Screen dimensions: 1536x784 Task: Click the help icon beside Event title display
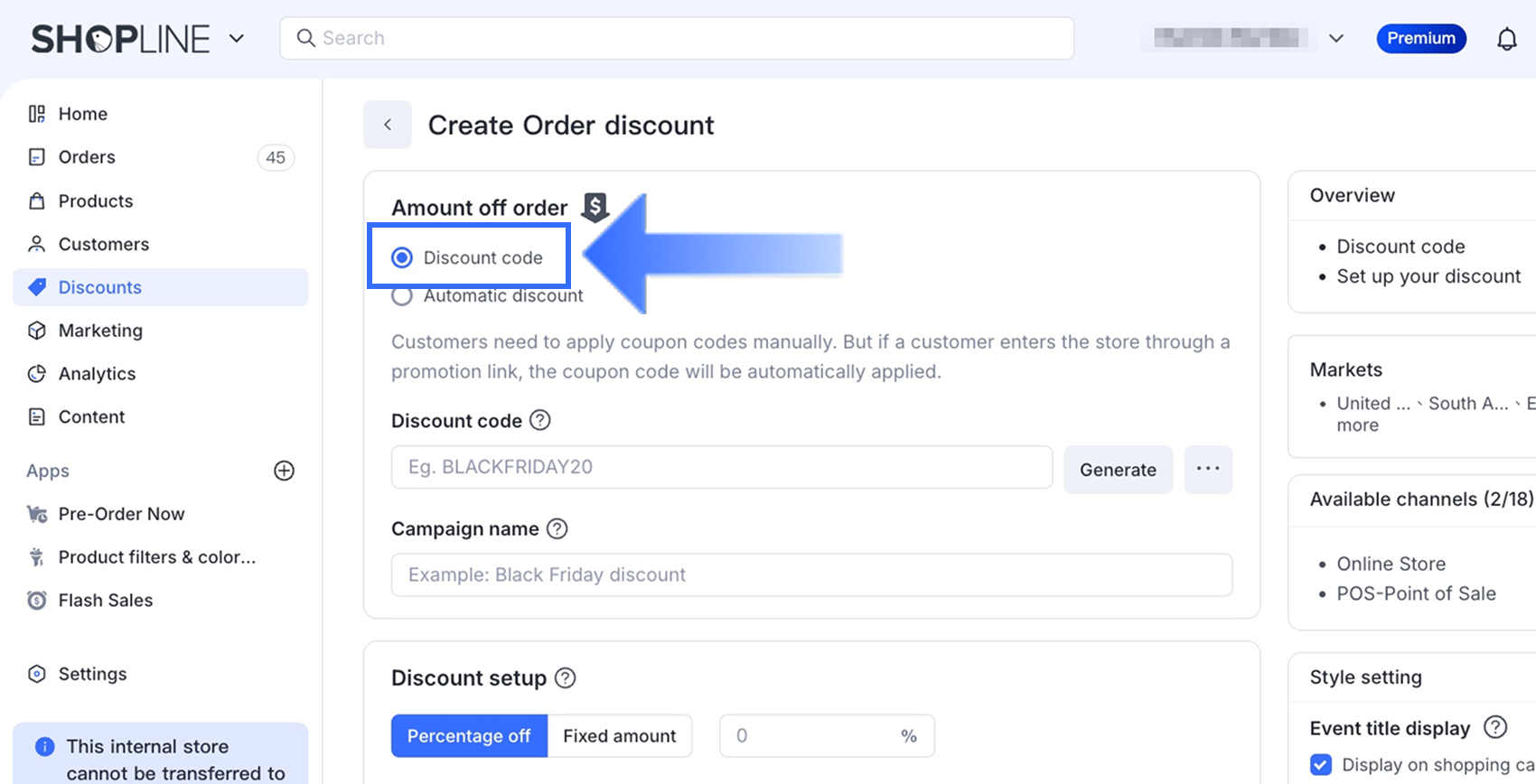[1495, 727]
